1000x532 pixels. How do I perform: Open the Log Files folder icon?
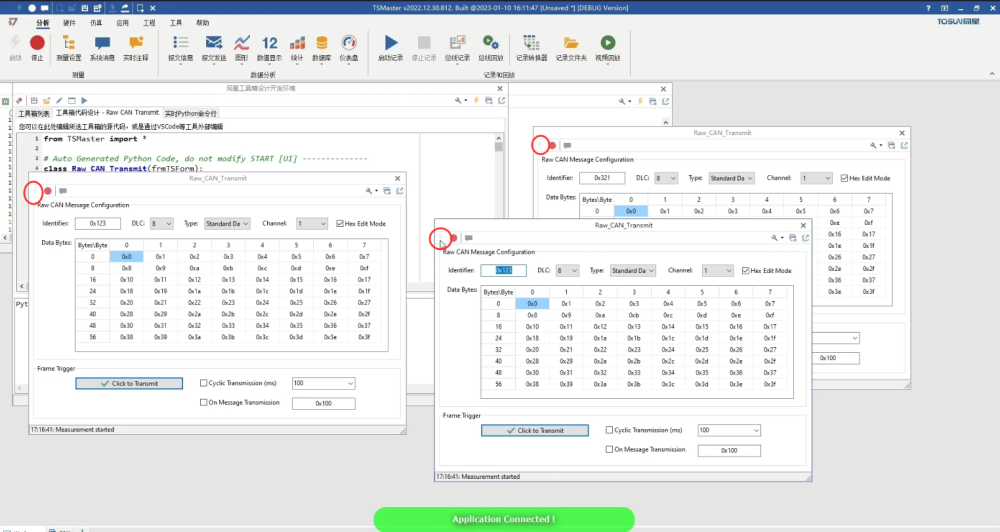tap(571, 43)
